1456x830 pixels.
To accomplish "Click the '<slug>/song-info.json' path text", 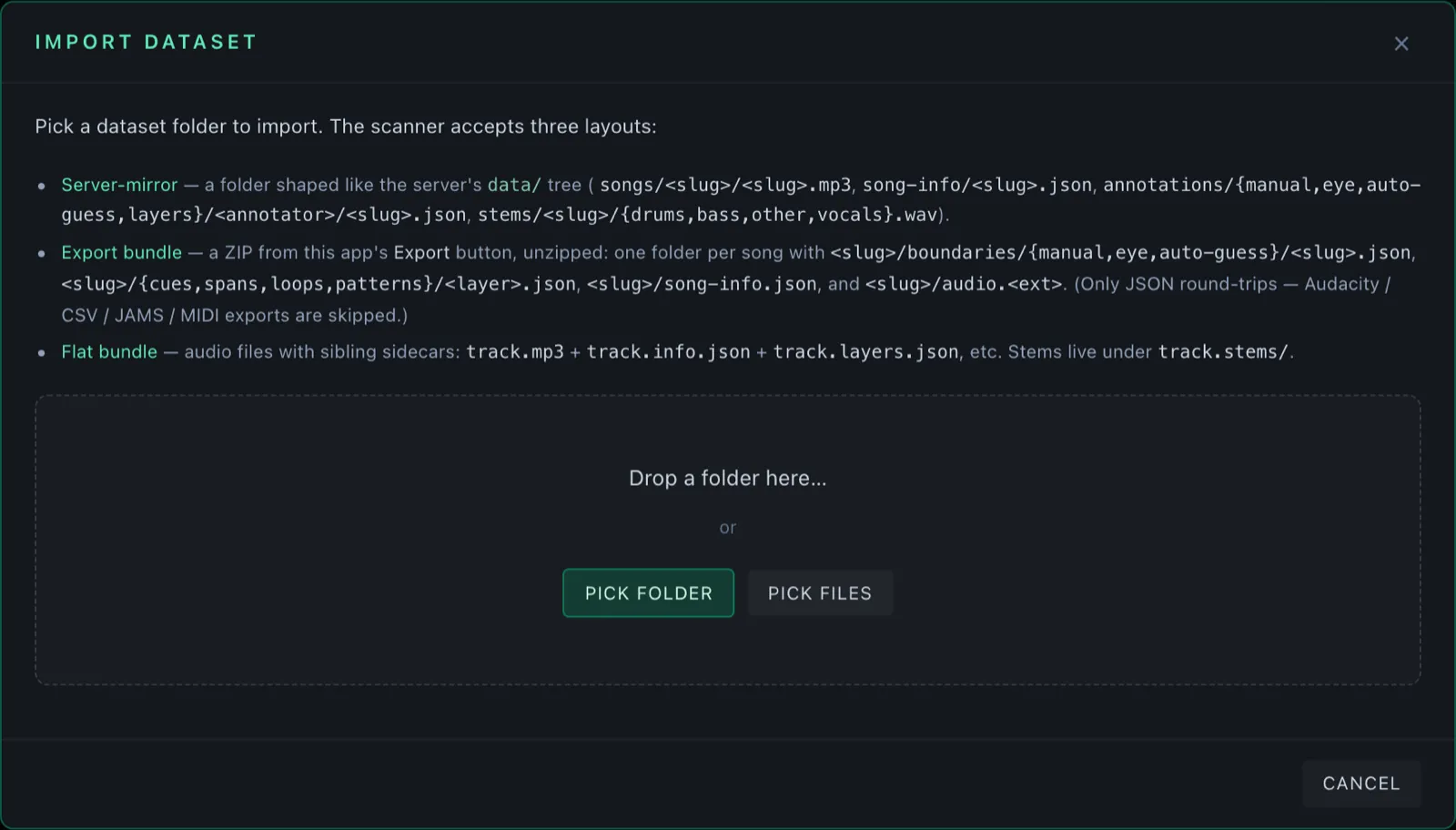I will [702, 284].
